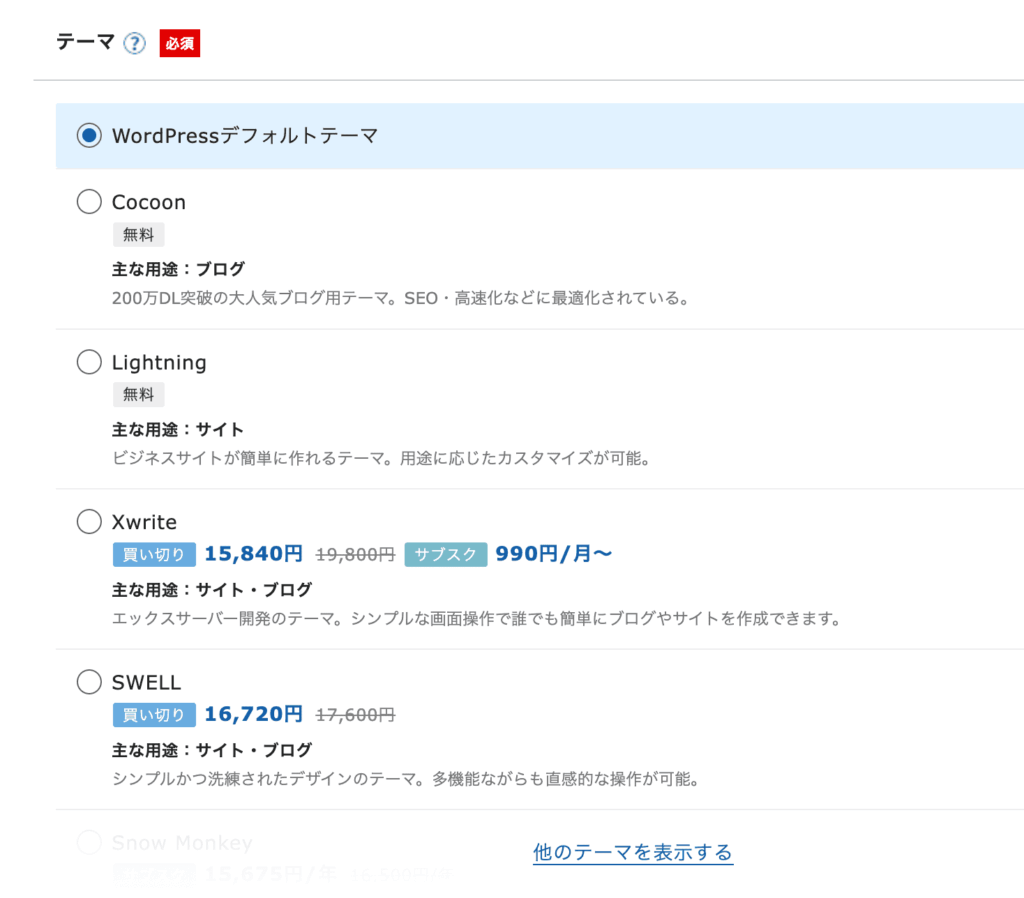
Task: Click the サブスク badge under Xwrite
Action: pos(445,554)
